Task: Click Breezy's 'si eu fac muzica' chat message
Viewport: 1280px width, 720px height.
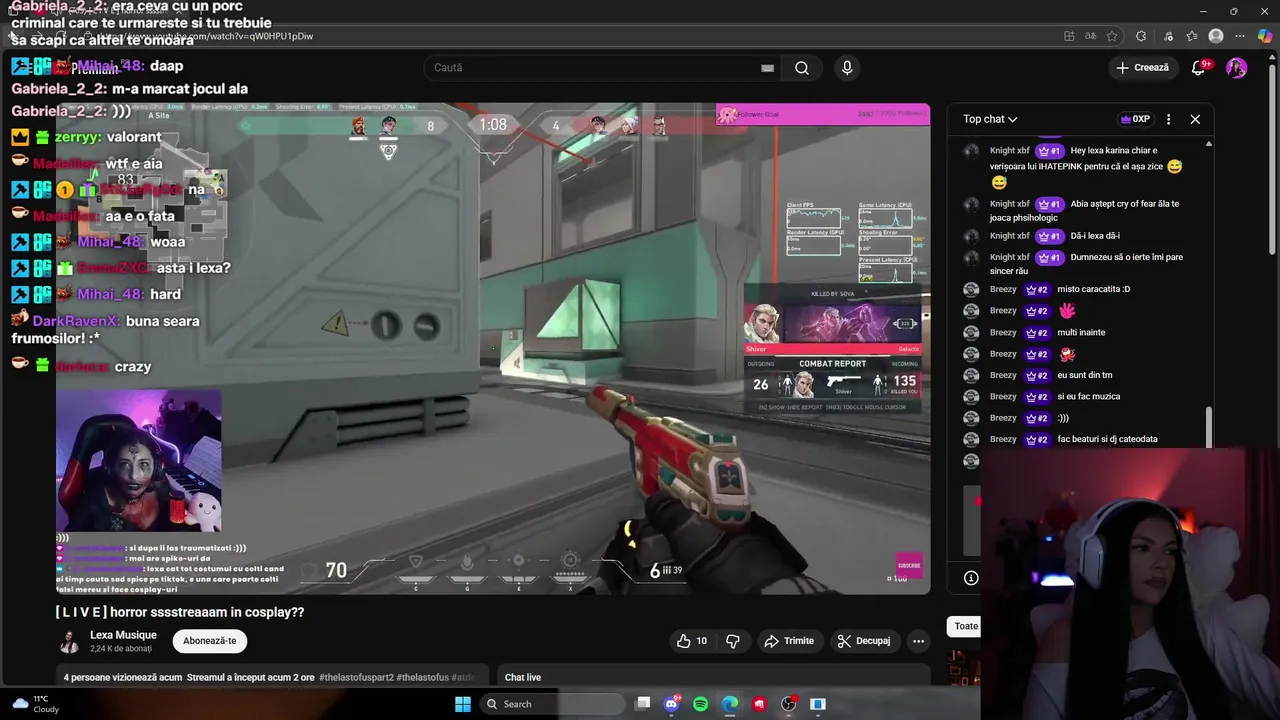Action: click(x=1088, y=396)
